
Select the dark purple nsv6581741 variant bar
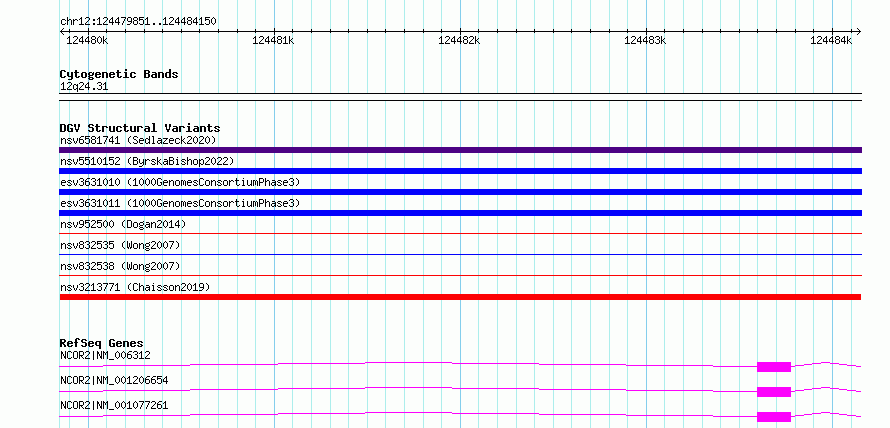coord(460,150)
